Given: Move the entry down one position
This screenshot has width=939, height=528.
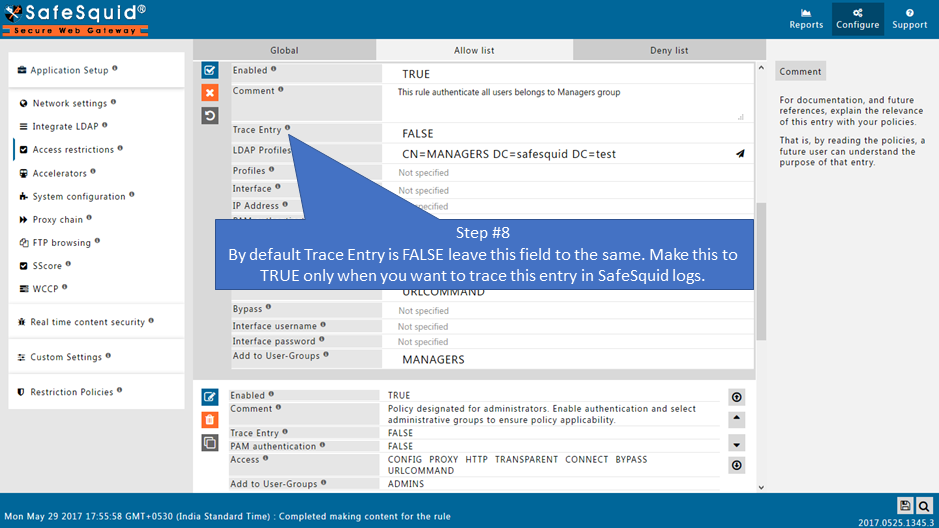Looking at the screenshot, I should 737,444.
